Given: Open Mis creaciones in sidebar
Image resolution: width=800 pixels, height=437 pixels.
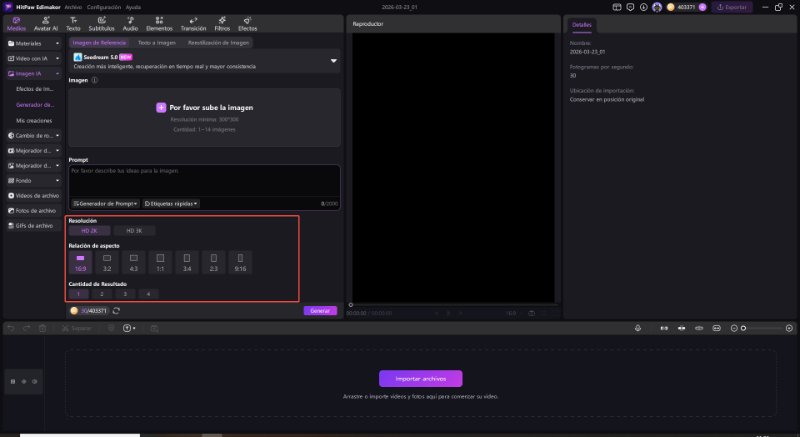Looking at the screenshot, I should tap(34, 121).
